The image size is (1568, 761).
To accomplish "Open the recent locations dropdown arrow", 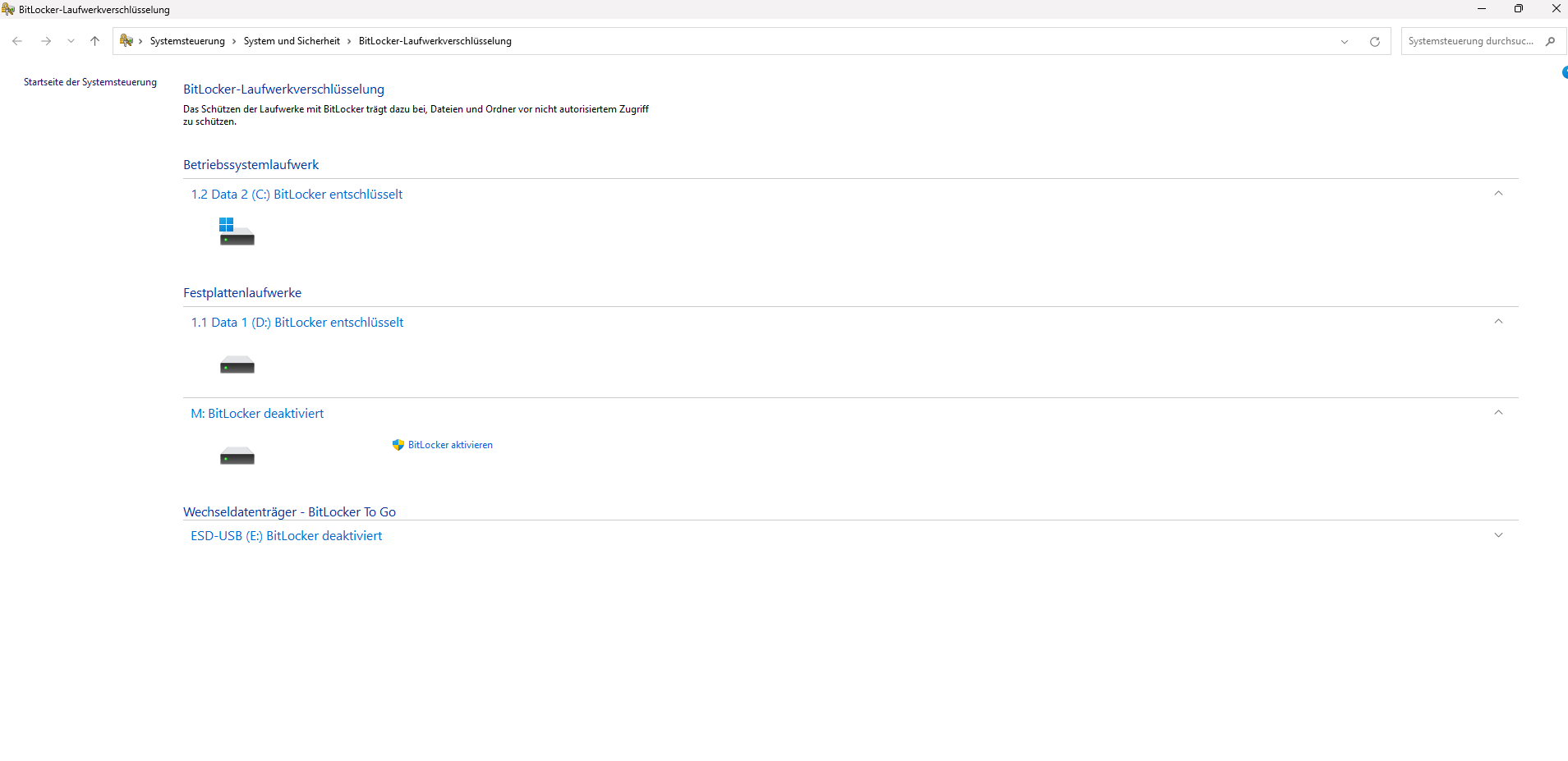I will pos(71,41).
